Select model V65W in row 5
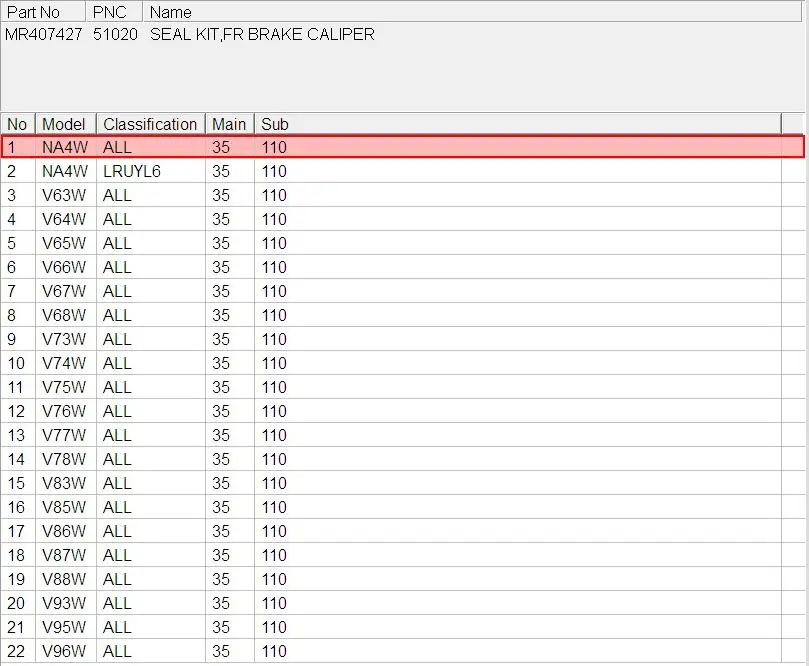 [64, 243]
